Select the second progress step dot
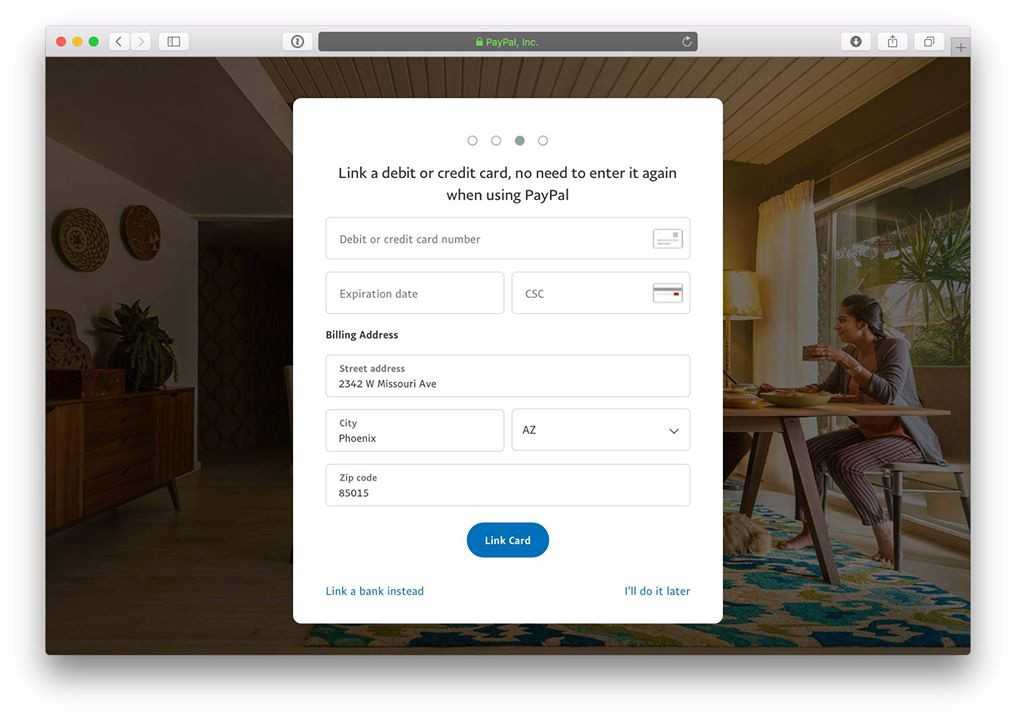Image resolution: width=1016 pixels, height=720 pixels. [496, 141]
